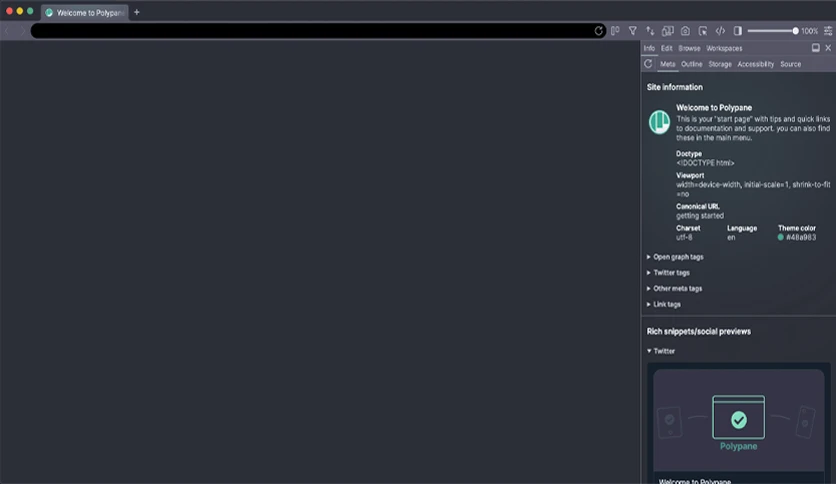
Task: Go back with the back arrow
Action: (x=7, y=31)
